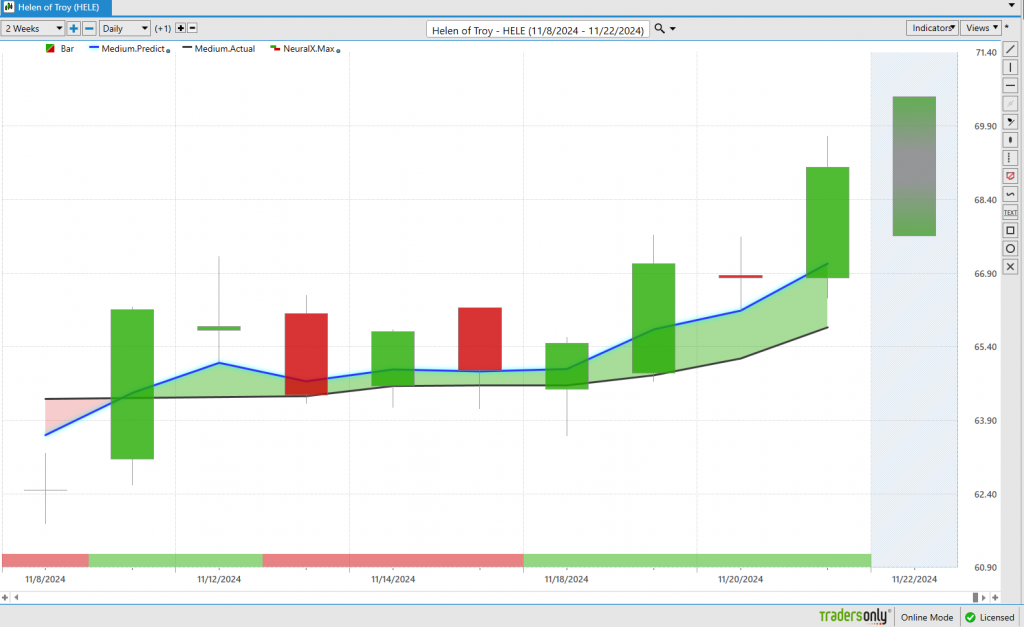Toggle the Bar legend item
This screenshot has height=627, width=1024.
[x=60, y=48]
